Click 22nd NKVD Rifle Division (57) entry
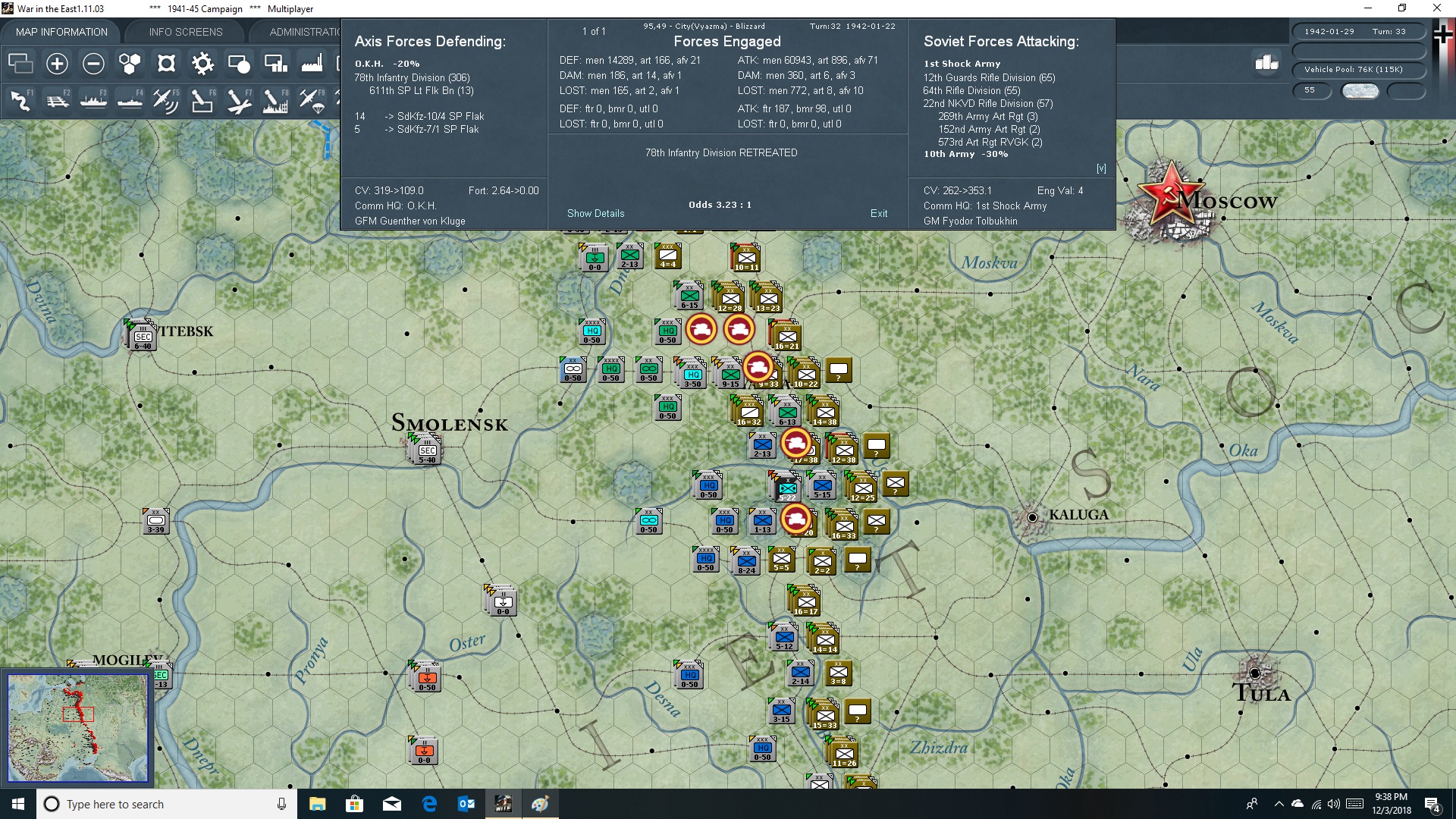The width and height of the screenshot is (1456, 819). coord(988,103)
